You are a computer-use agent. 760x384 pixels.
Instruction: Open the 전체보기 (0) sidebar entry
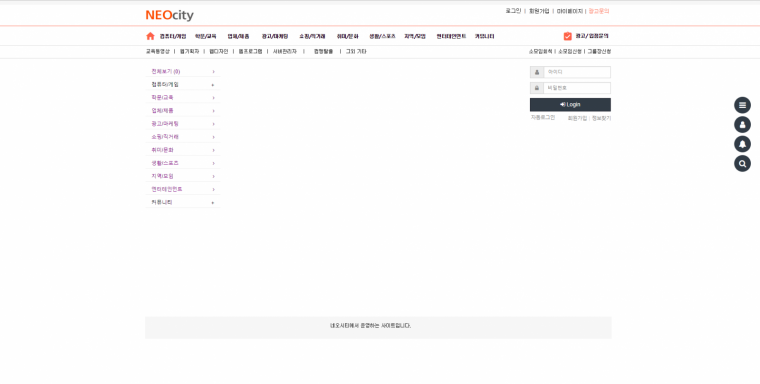pos(183,71)
